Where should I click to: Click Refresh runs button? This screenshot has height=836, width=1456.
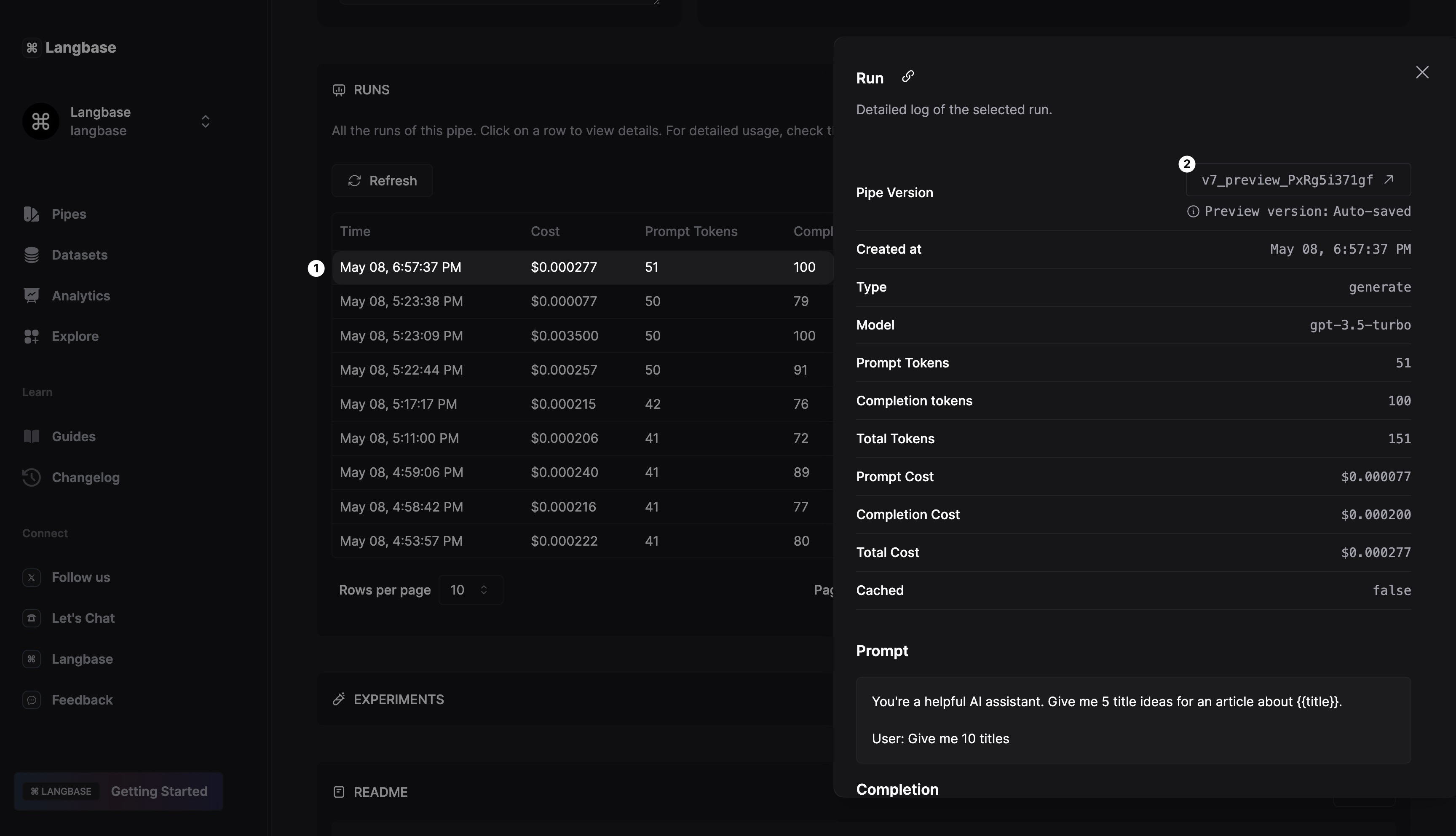[382, 181]
